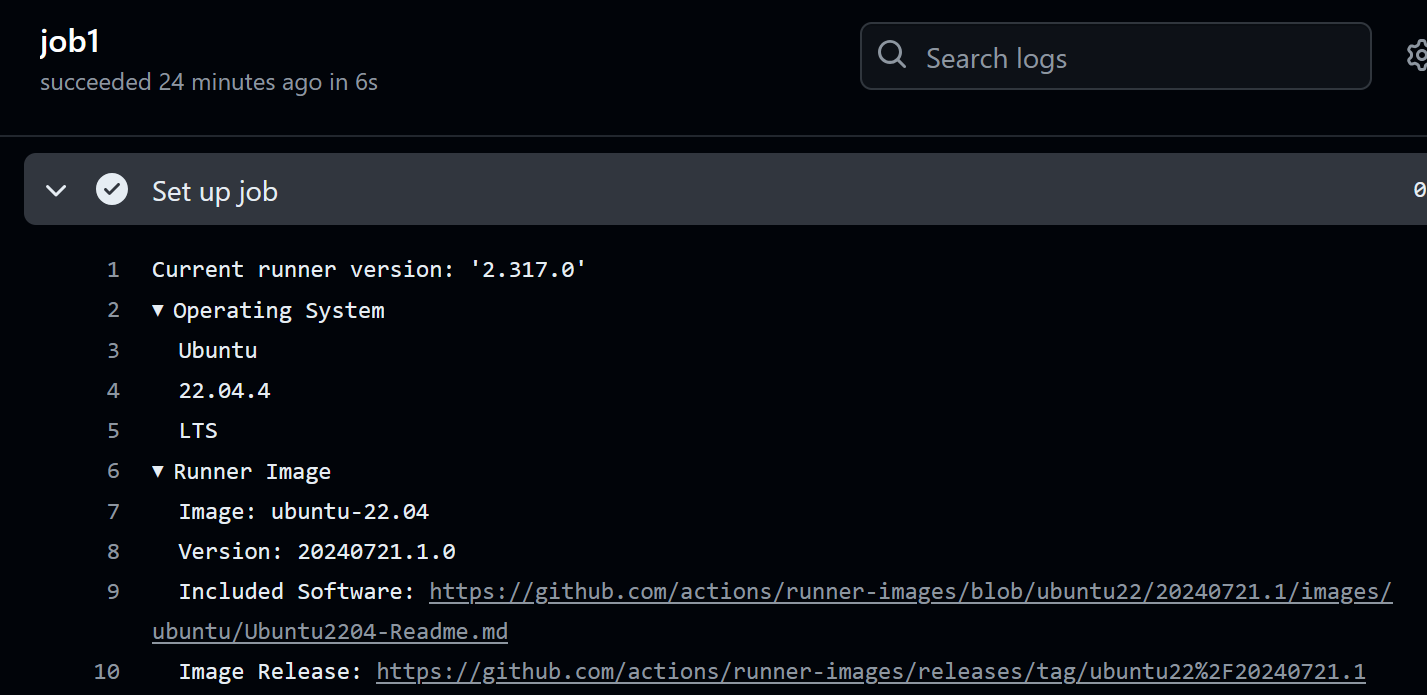
Task: Click the 'Version: 20240721.1.0' log text
Action: (x=317, y=552)
